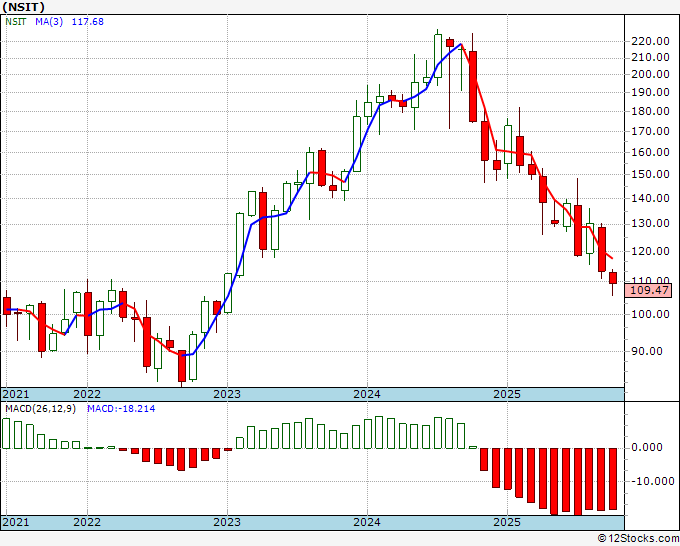The width and height of the screenshot is (680, 546).
Task: Click the 90.00 price axis label
Action: click(647, 351)
